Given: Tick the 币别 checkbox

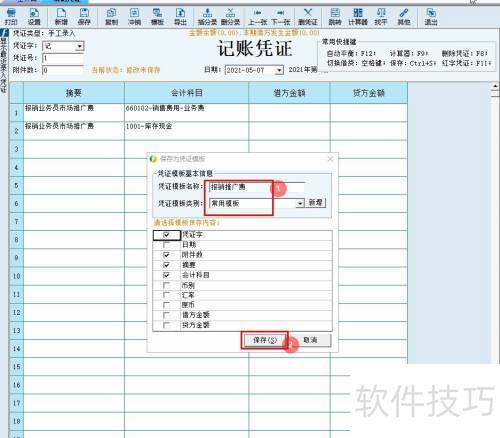Looking at the screenshot, I should click(x=166, y=285).
